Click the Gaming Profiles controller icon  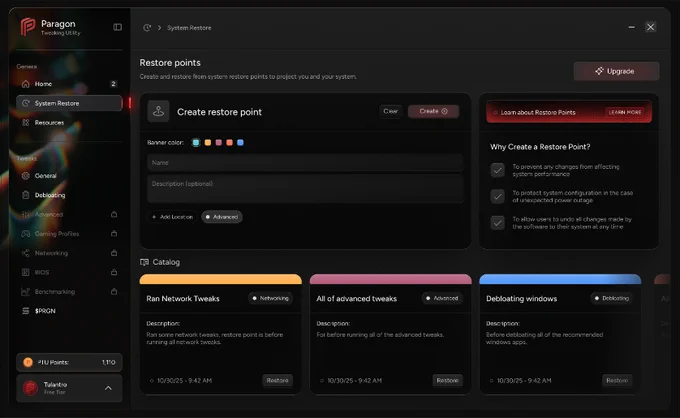click(26, 234)
